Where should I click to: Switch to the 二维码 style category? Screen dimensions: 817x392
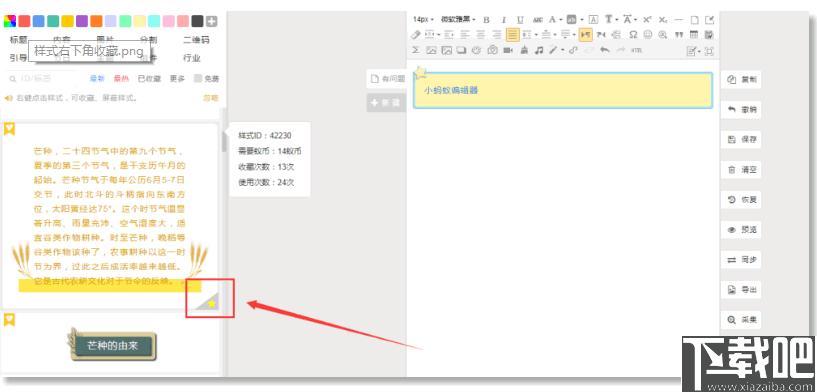[x=196, y=40]
